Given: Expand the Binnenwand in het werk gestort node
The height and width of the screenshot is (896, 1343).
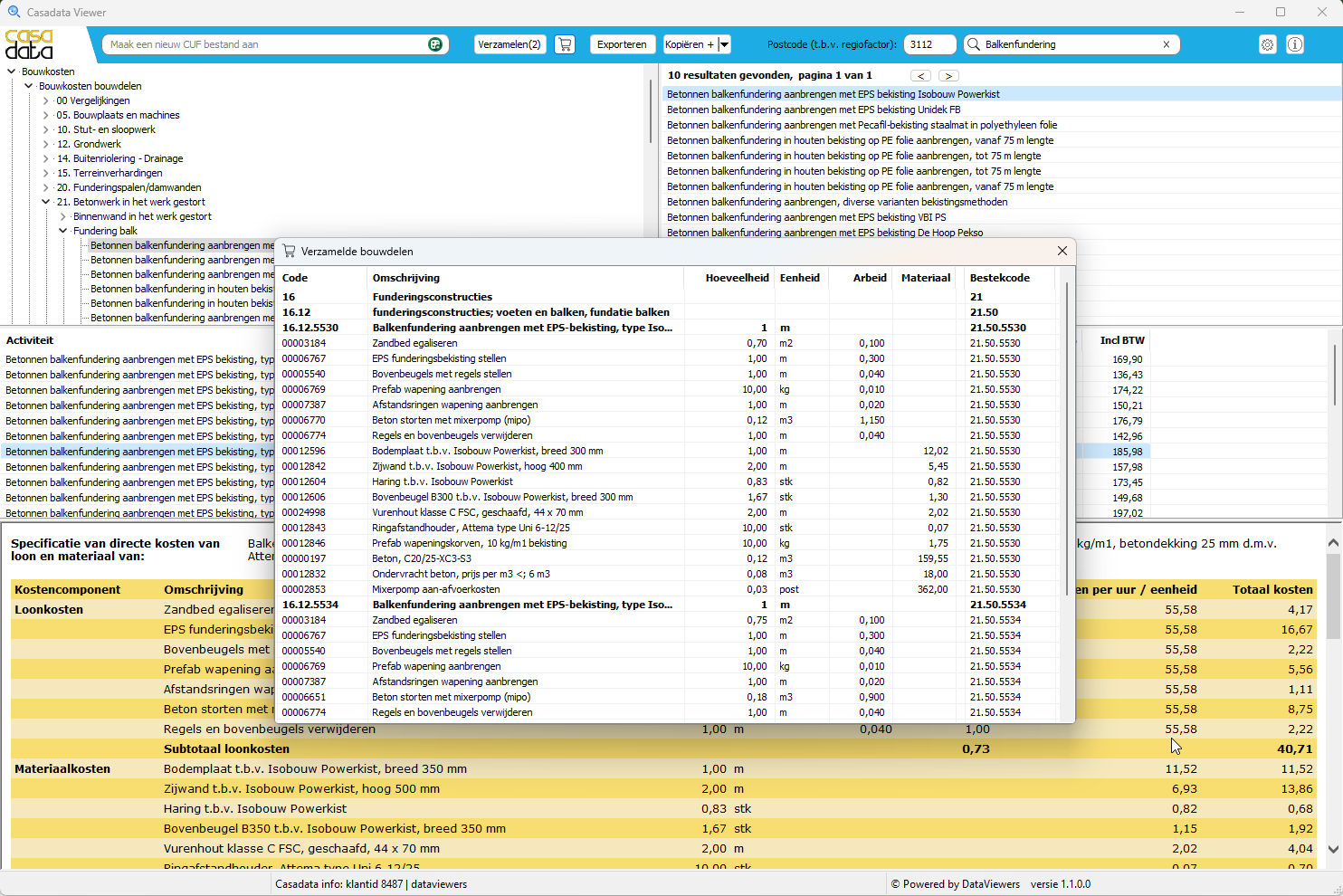Looking at the screenshot, I should point(62,216).
